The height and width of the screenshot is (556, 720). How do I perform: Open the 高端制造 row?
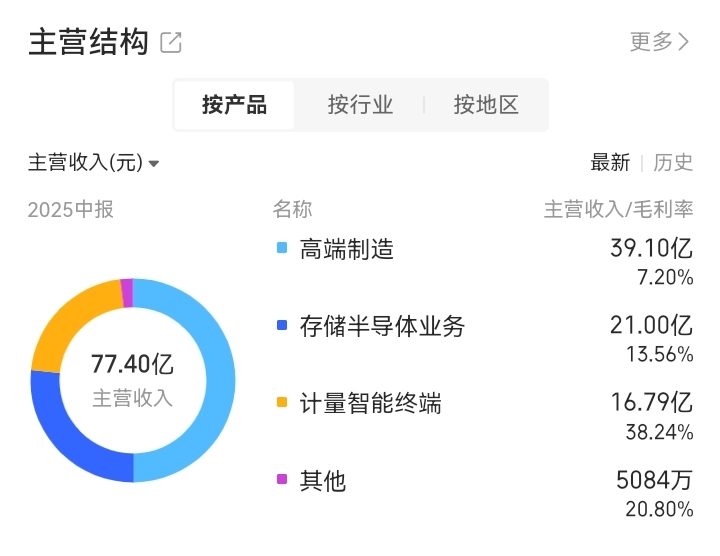click(x=485, y=262)
